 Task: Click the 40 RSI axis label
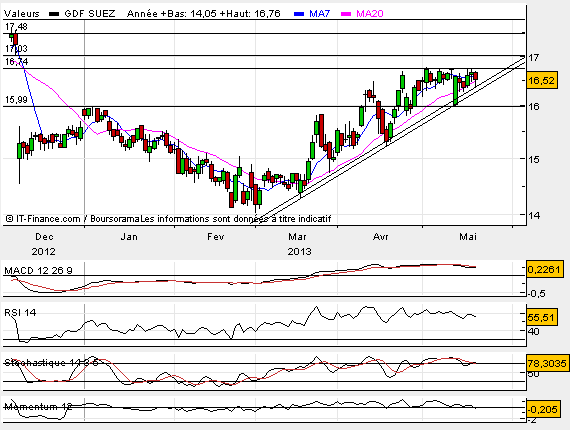click(534, 331)
